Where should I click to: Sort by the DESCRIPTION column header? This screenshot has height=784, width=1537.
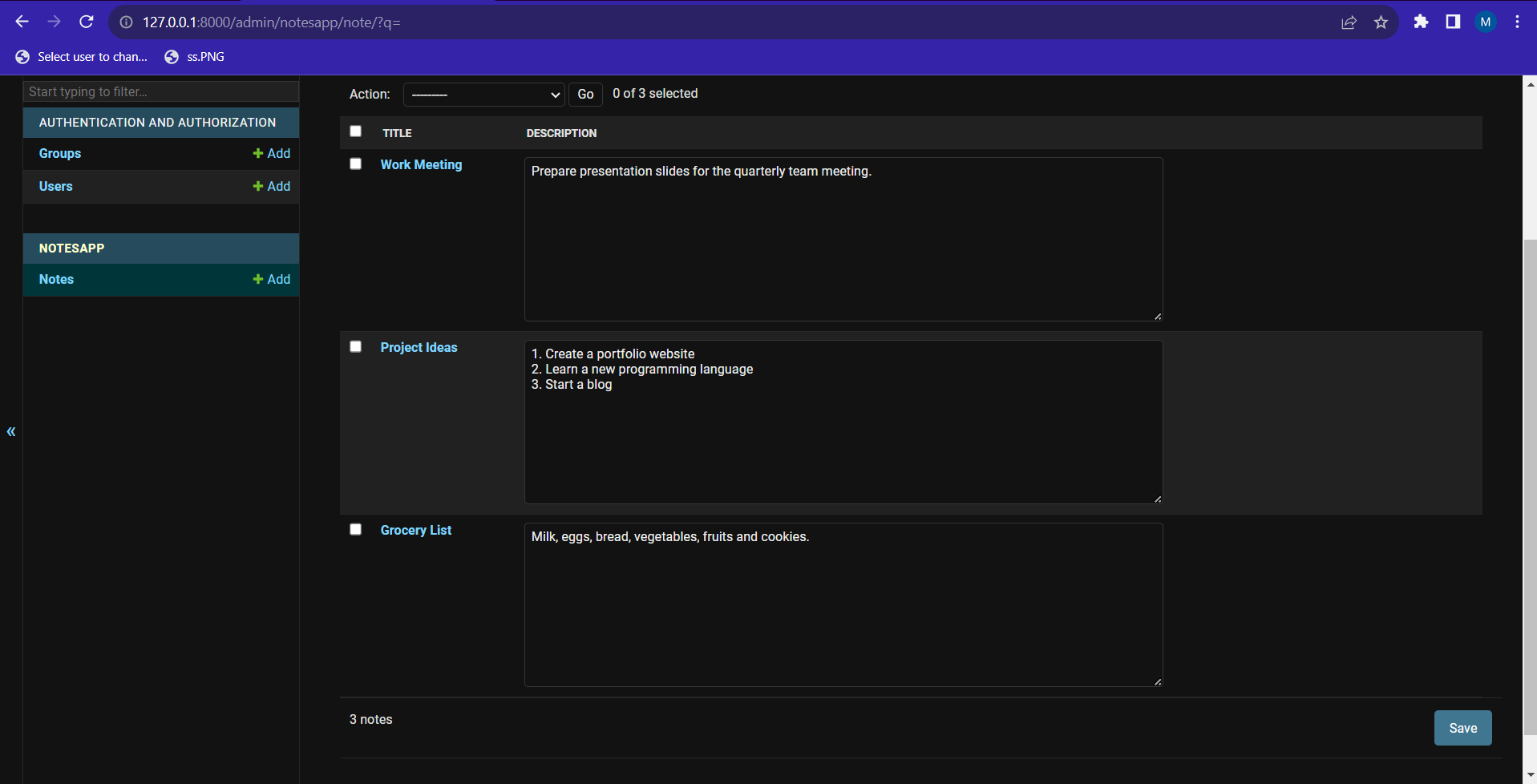[x=561, y=133]
